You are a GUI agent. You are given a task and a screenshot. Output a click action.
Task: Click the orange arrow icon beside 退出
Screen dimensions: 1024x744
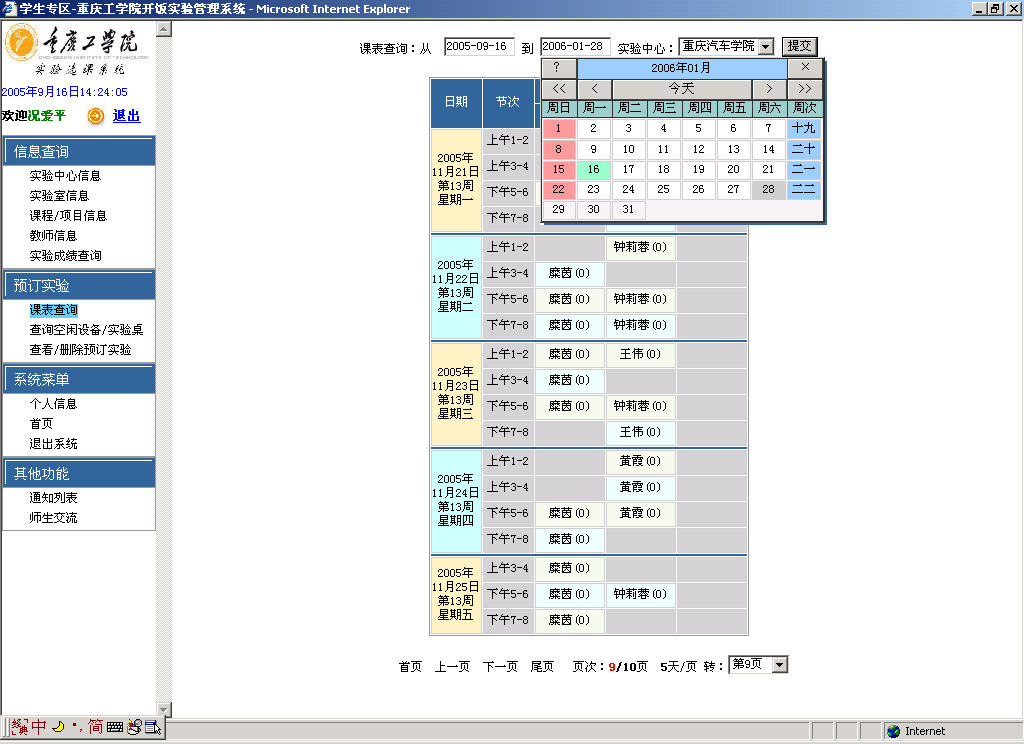point(96,116)
